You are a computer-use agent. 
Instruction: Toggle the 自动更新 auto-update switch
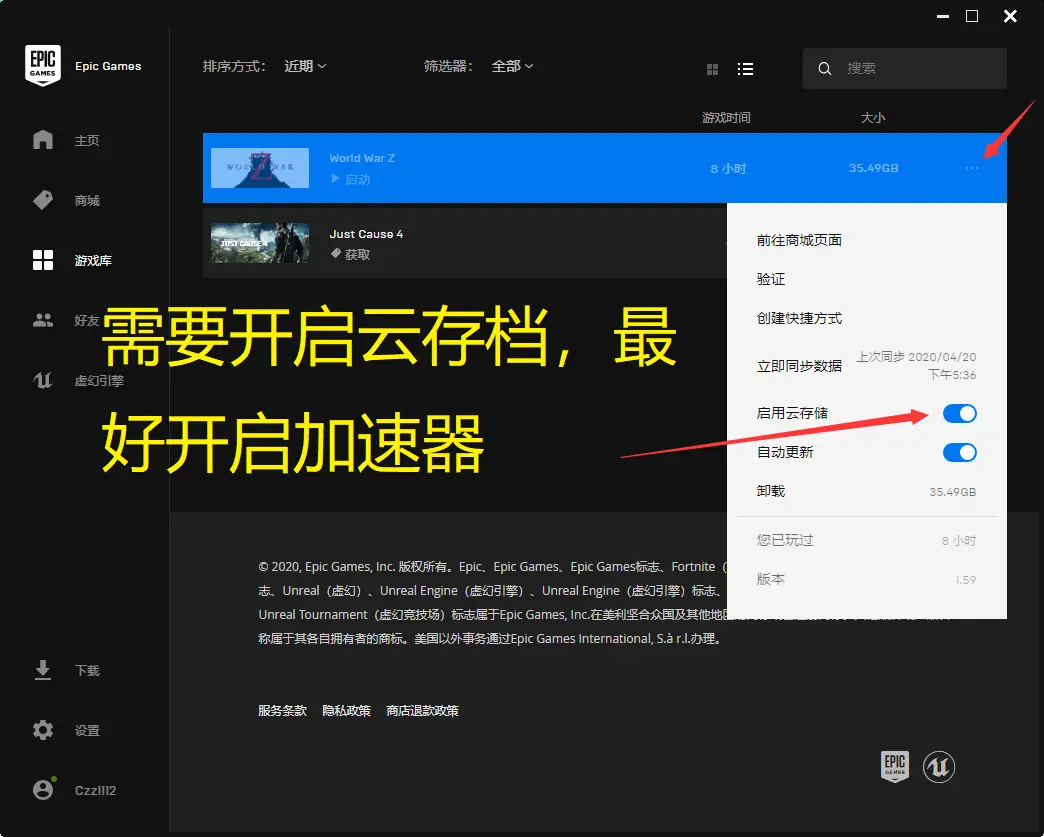tap(959, 453)
